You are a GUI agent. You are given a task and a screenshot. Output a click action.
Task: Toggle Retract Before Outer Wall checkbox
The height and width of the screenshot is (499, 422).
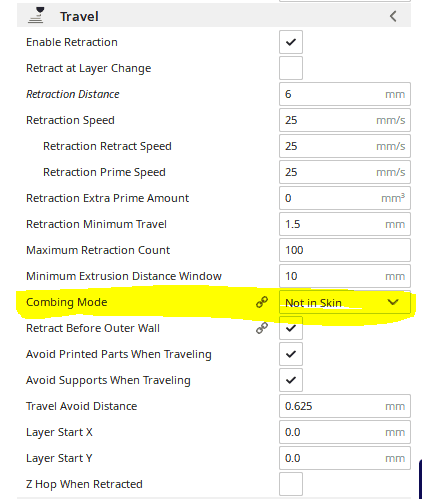coord(291,328)
